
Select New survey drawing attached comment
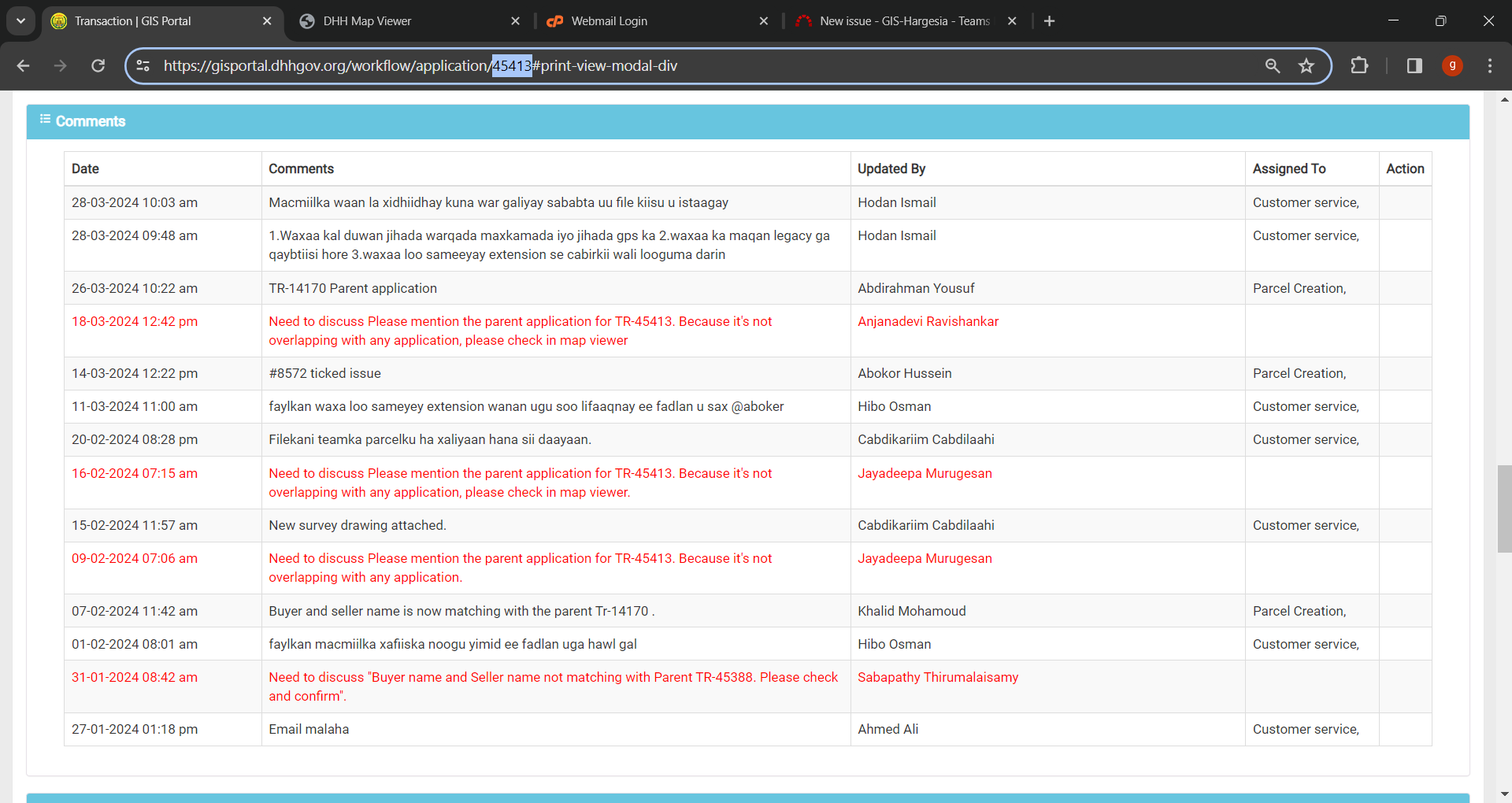358,525
